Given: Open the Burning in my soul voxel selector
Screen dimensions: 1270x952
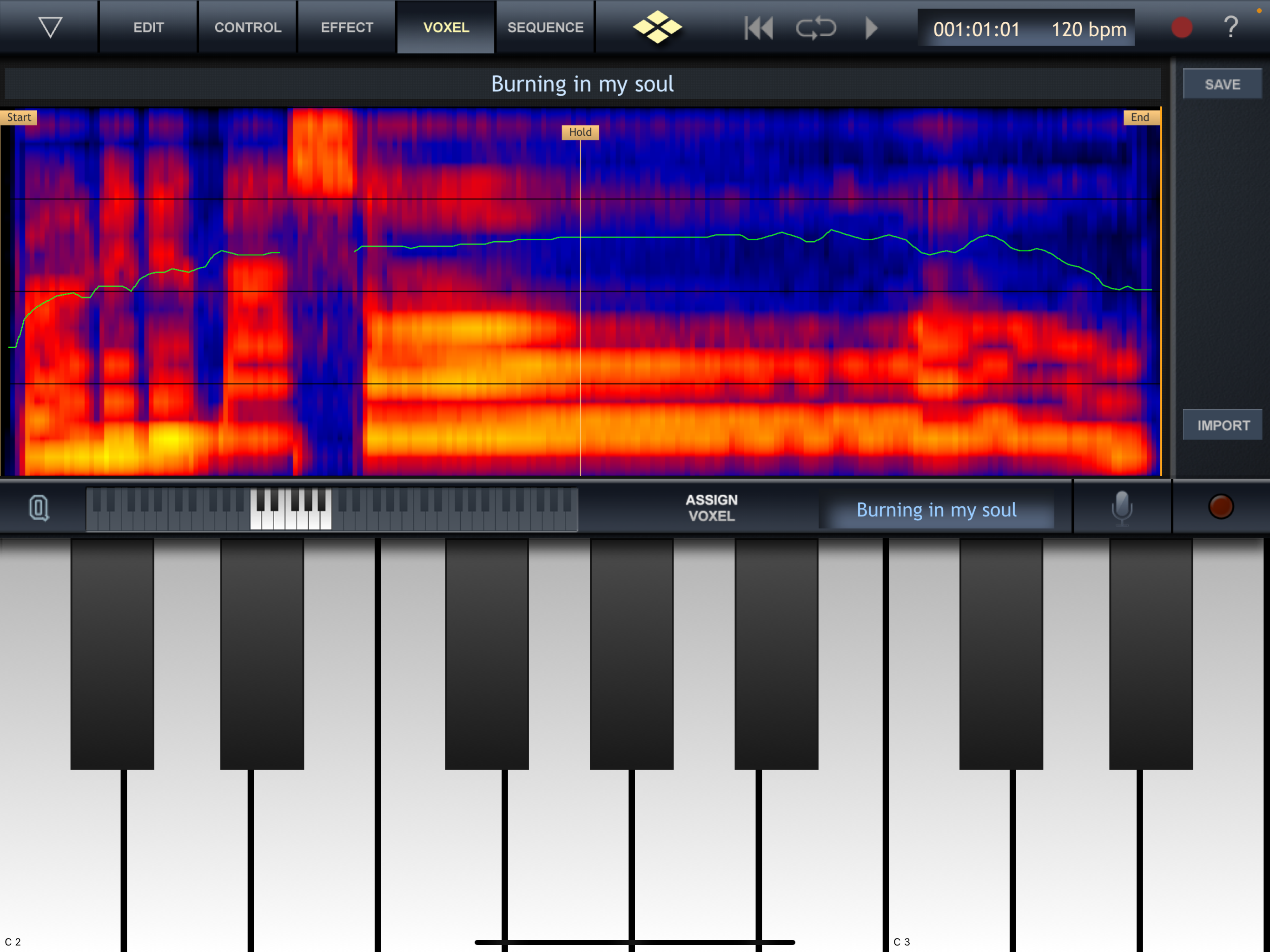Looking at the screenshot, I should coord(936,510).
